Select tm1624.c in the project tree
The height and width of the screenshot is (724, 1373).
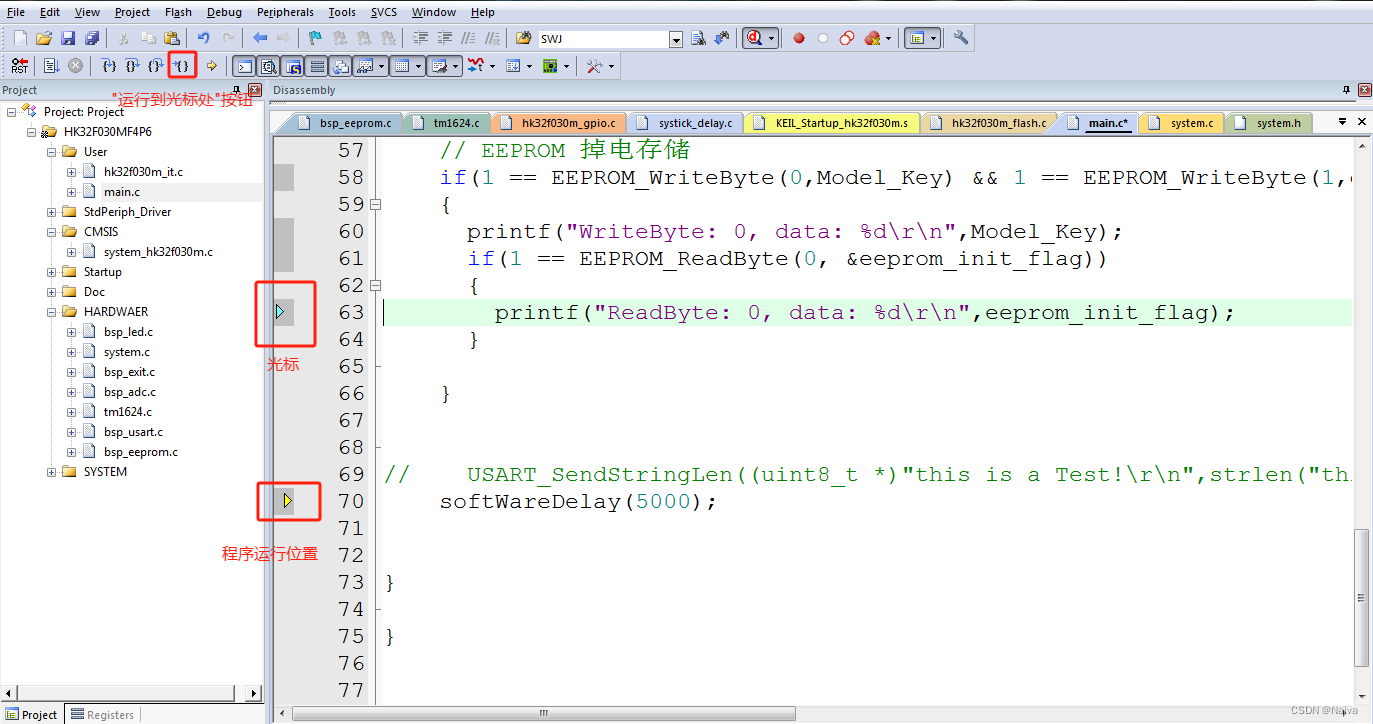(x=127, y=412)
